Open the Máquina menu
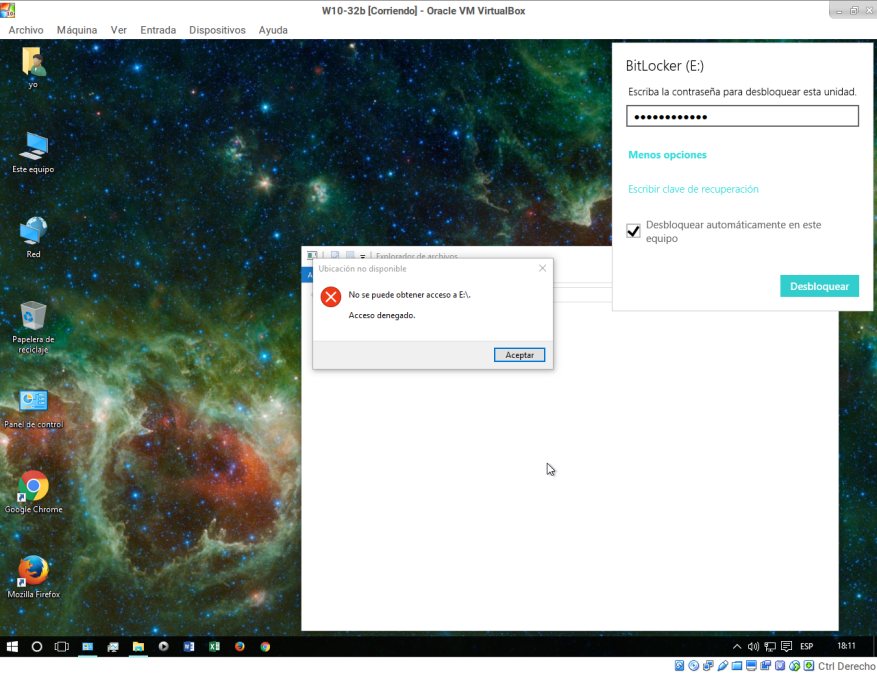 pos(77,30)
